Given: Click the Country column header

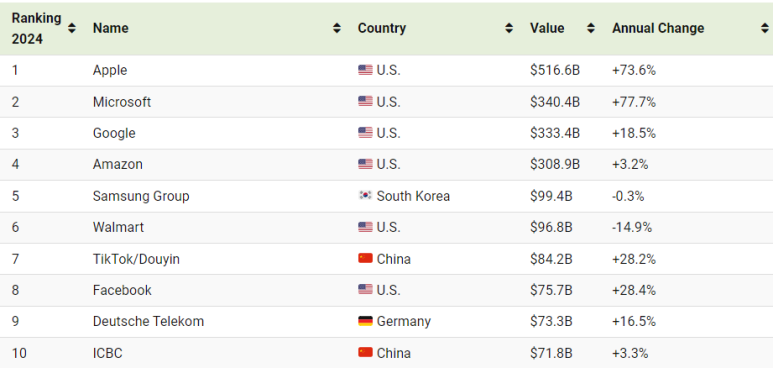Looking at the screenshot, I should tap(382, 28).
